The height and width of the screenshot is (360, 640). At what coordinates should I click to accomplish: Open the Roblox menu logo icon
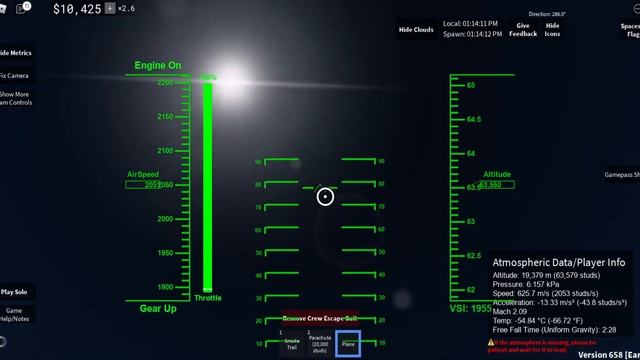pos(3,9)
